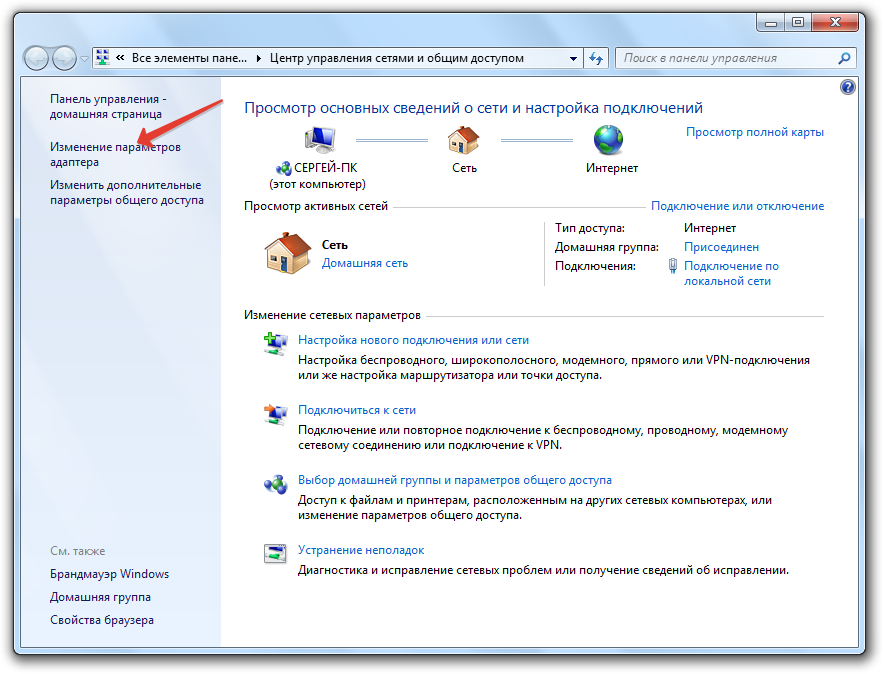Click the Просмотр активных сетей heading
The image size is (884, 674).
click(316, 206)
